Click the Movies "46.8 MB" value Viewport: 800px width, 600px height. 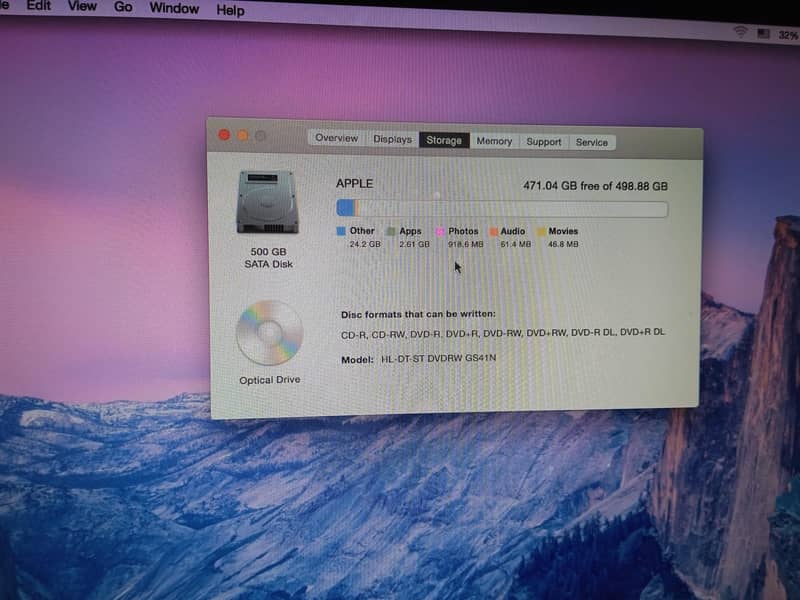(x=563, y=244)
